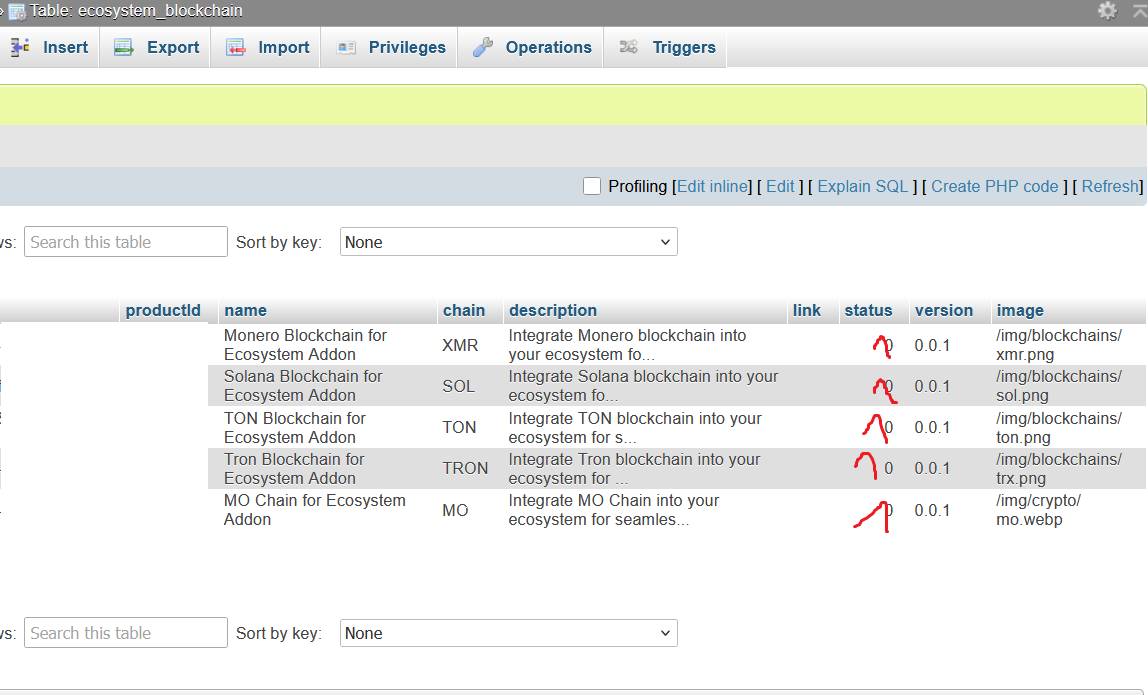
Task: Click the Explain SQL link
Action: click(862, 186)
